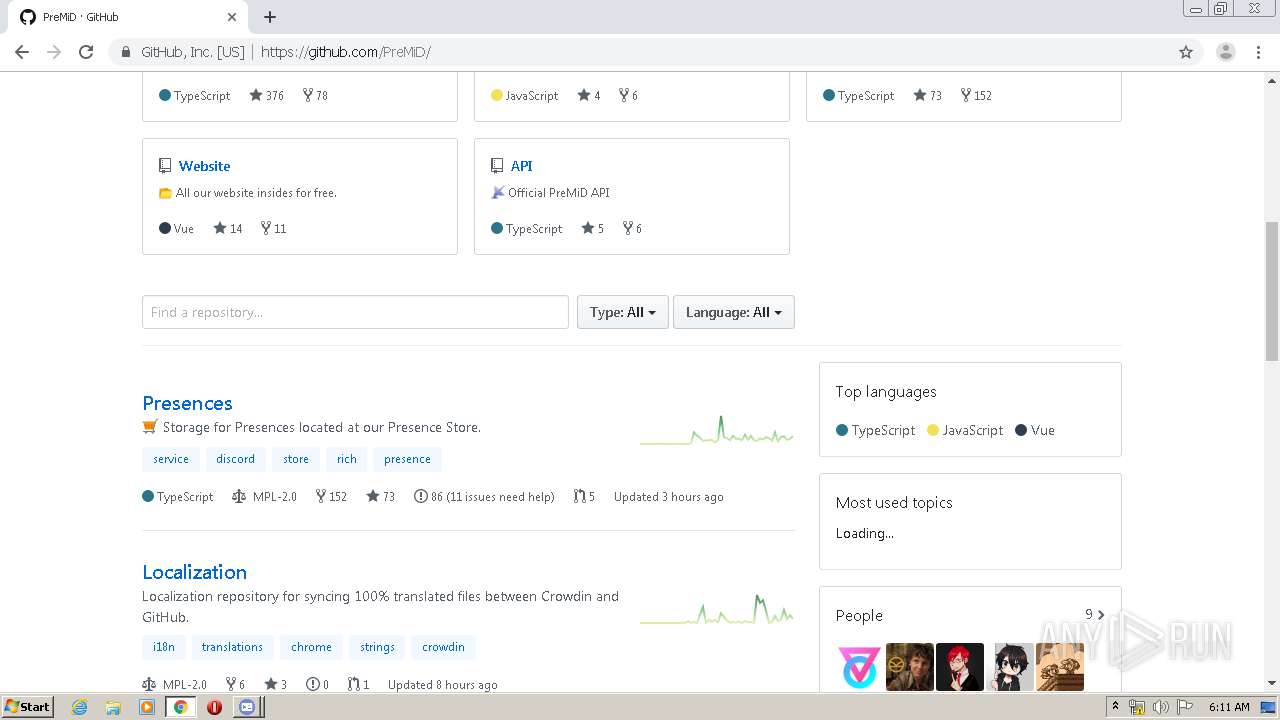1280x720 pixels.
Task: View Localization 6 forks
Action: pos(235,685)
